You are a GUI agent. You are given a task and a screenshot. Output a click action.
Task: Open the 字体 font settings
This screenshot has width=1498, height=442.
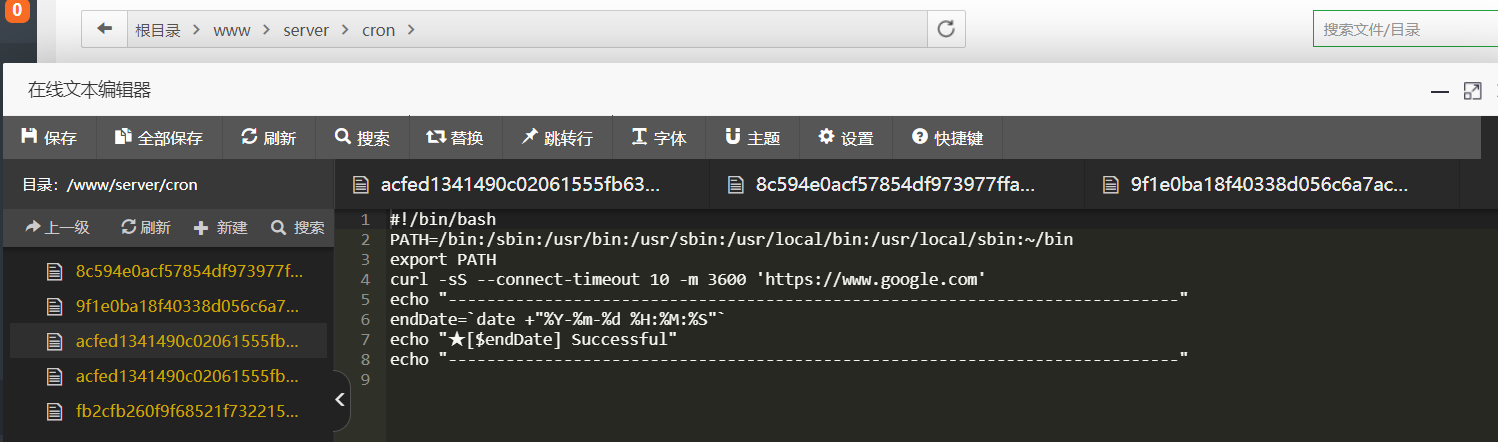coord(659,138)
